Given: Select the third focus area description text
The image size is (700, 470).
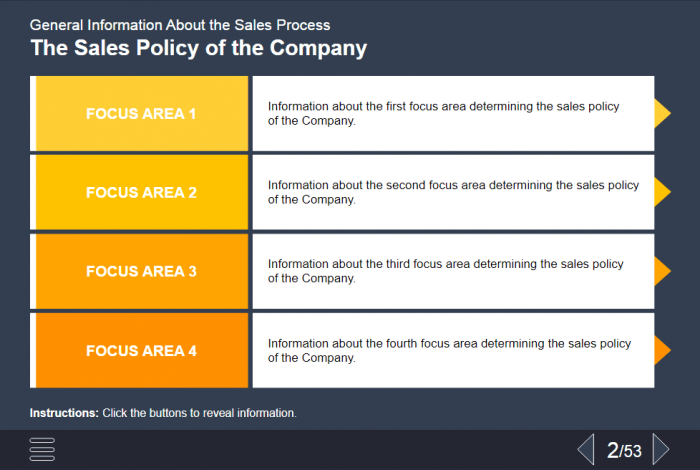Looking at the screenshot, I should tap(445, 271).
